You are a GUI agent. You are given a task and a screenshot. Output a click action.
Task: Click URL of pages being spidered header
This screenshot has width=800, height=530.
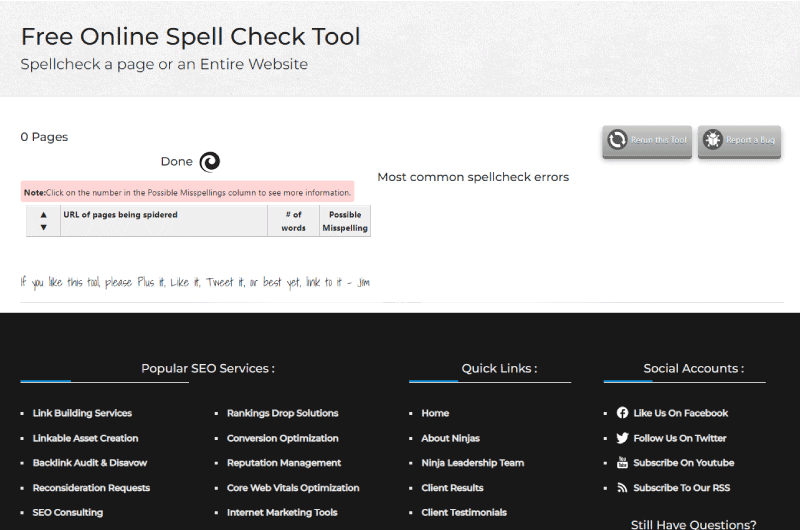click(121, 215)
